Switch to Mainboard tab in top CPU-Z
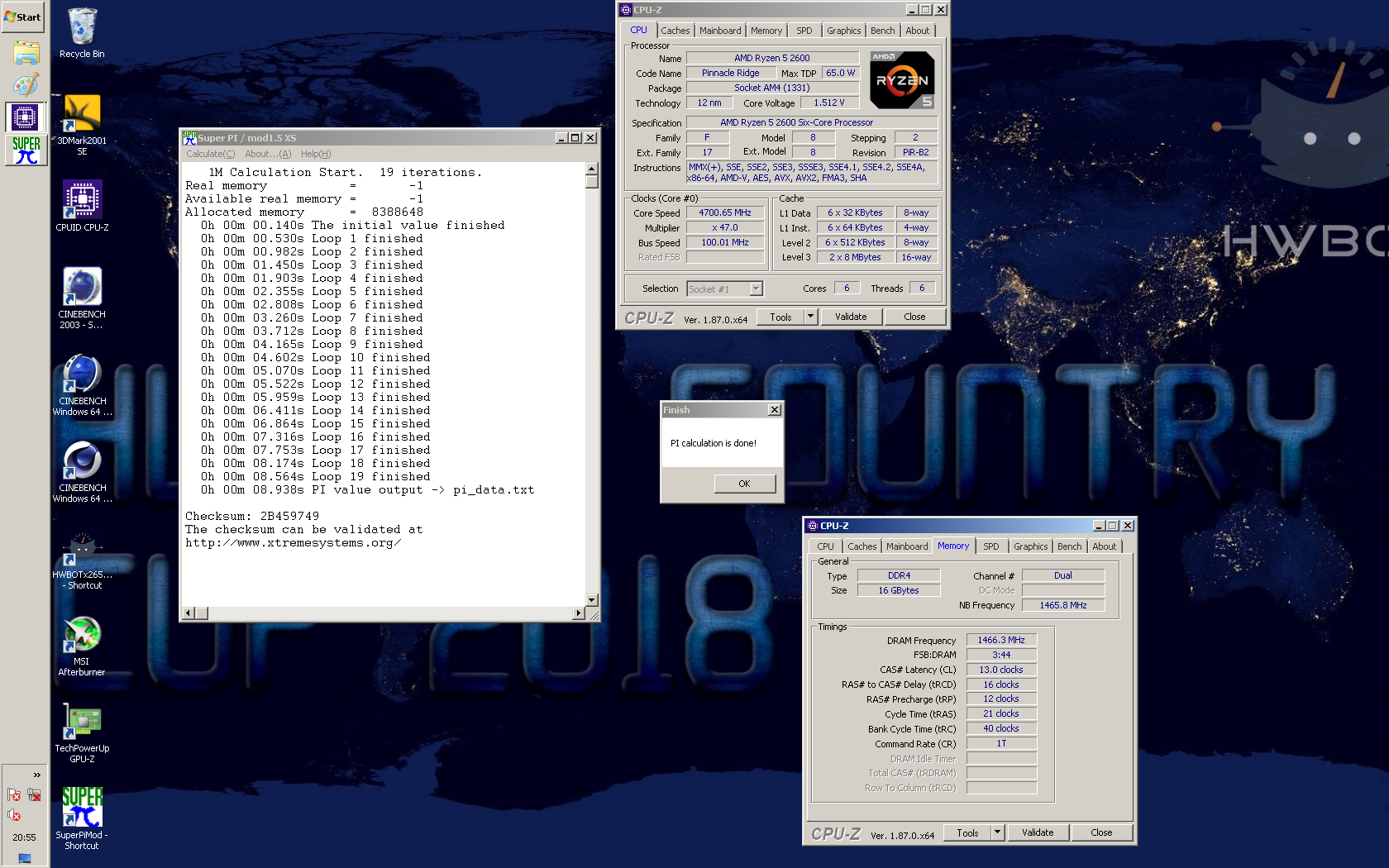This screenshot has height=868, width=1389. [x=720, y=31]
